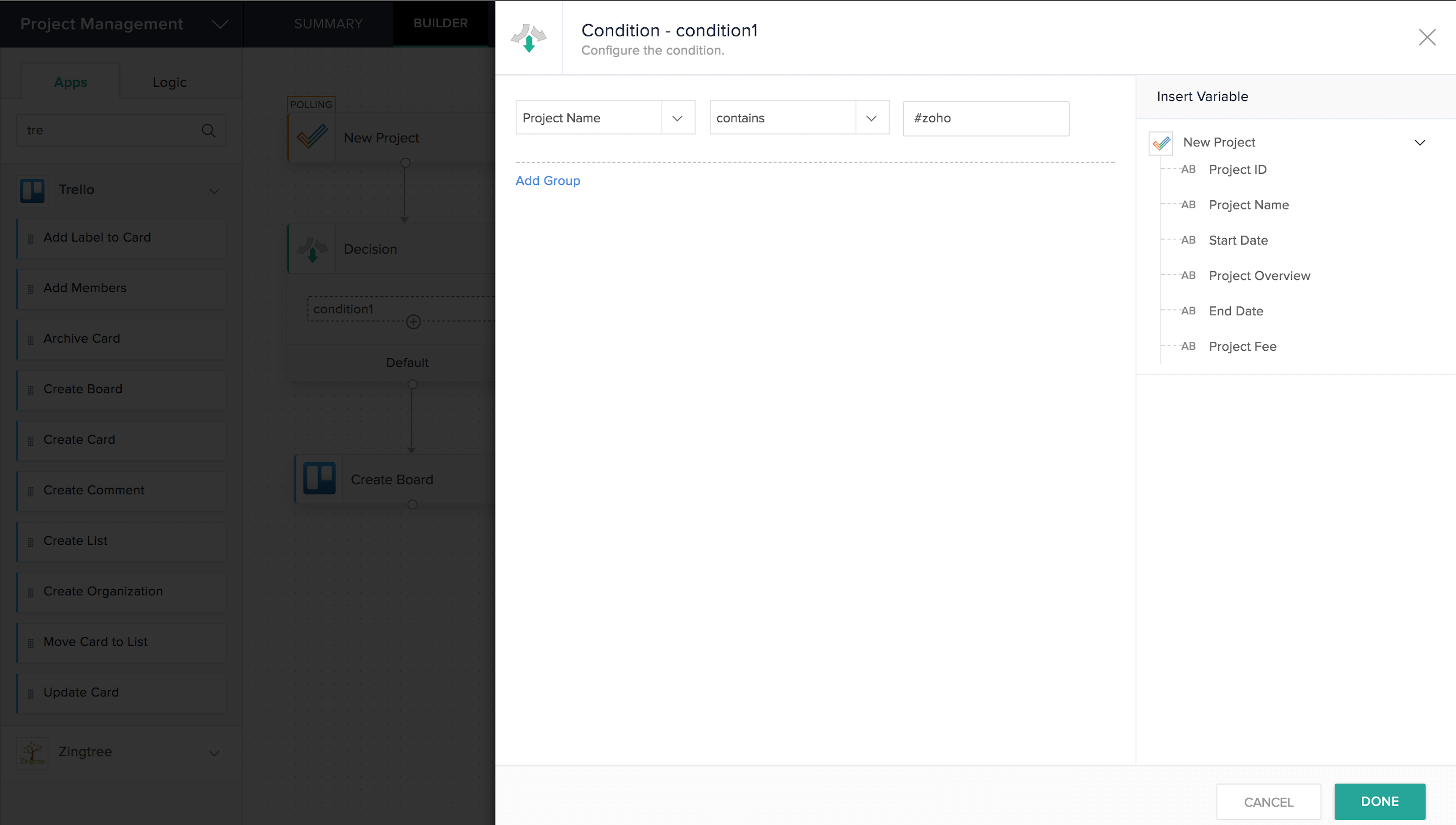Switch to the Logic tab
Image resolution: width=1456 pixels, height=825 pixels.
tap(169, 82)
